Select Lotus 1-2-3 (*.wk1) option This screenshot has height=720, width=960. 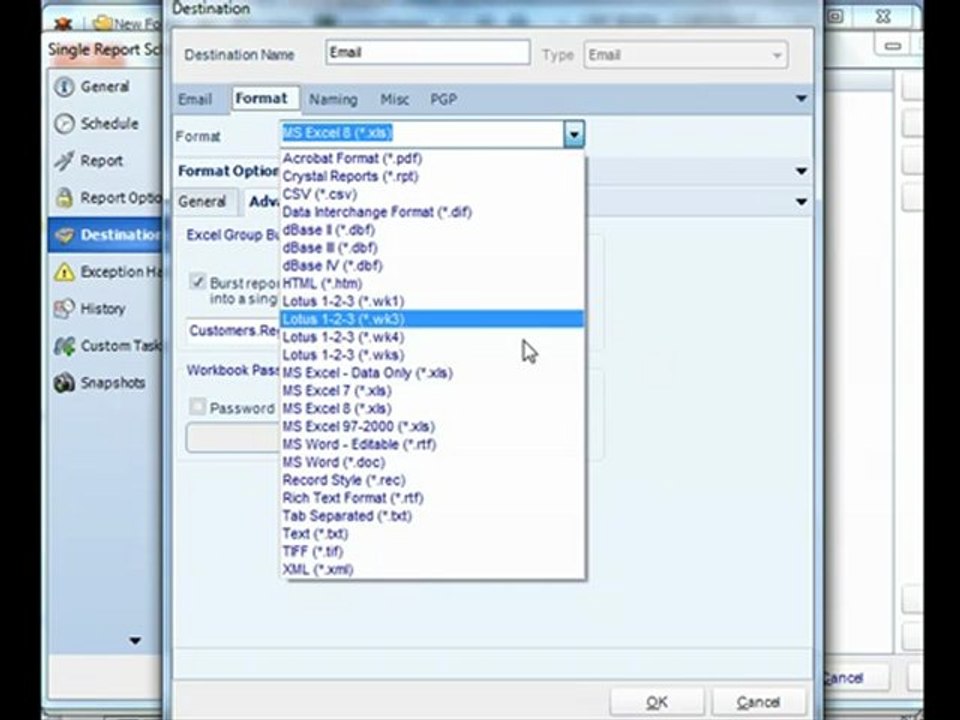pos(432,301)
